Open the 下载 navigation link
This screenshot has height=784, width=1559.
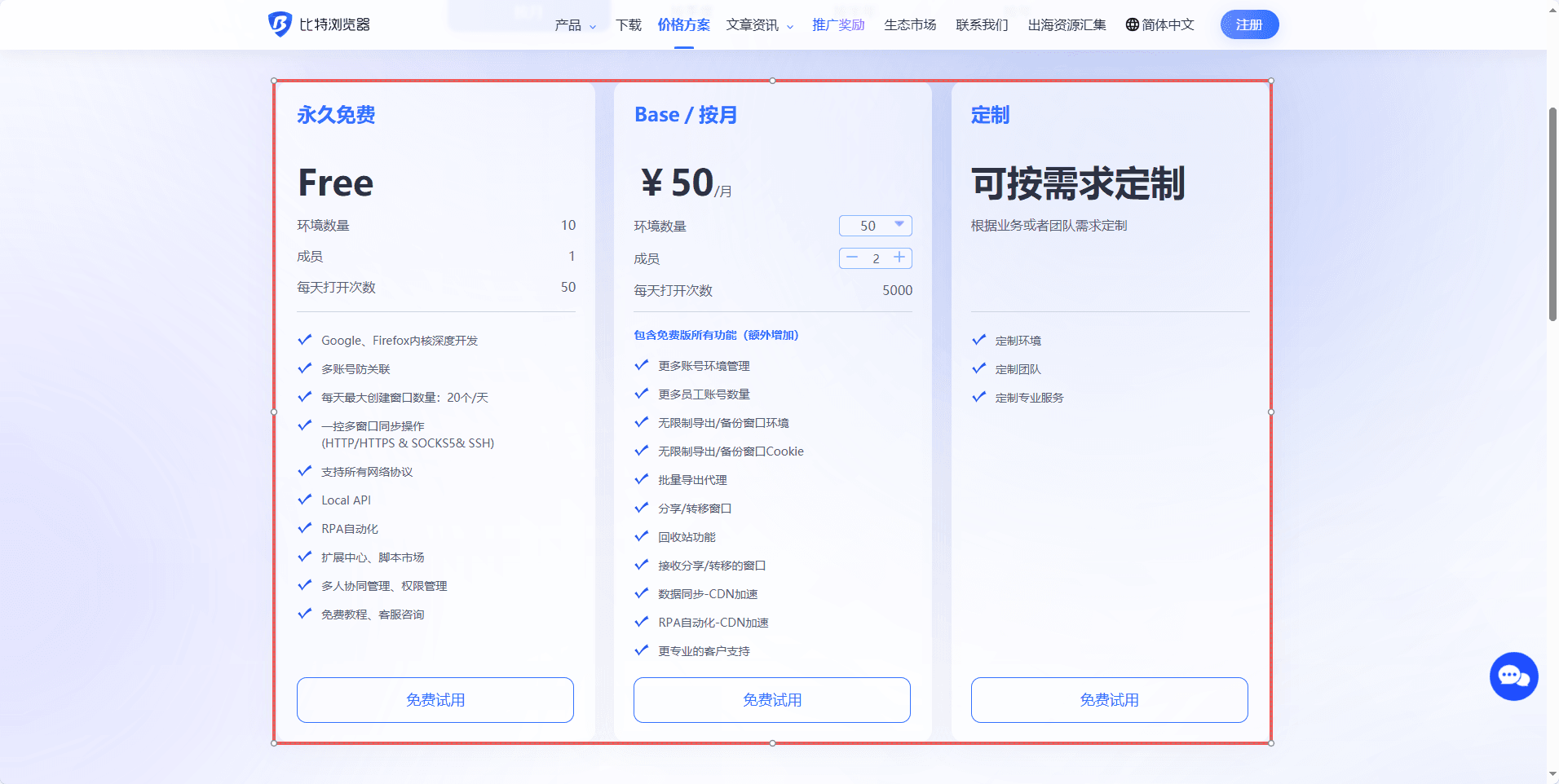[x=628, y=24]
